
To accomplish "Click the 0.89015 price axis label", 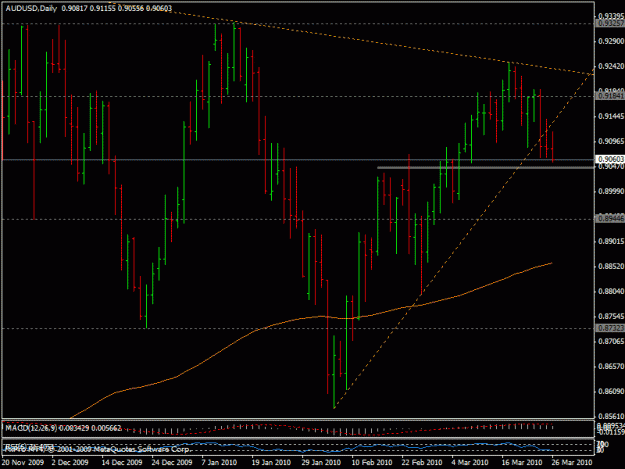I will pyautogui.click(x=611, y=241).
